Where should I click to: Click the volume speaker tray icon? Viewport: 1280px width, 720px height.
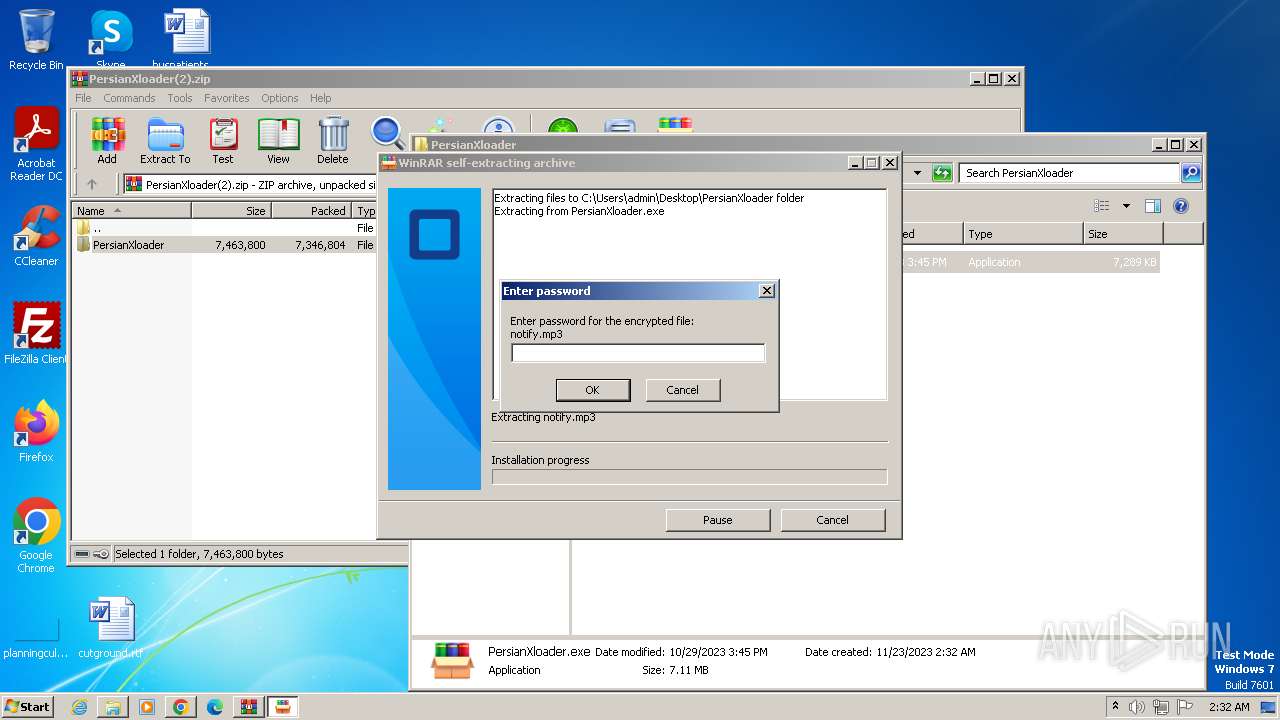(1137, 707)
